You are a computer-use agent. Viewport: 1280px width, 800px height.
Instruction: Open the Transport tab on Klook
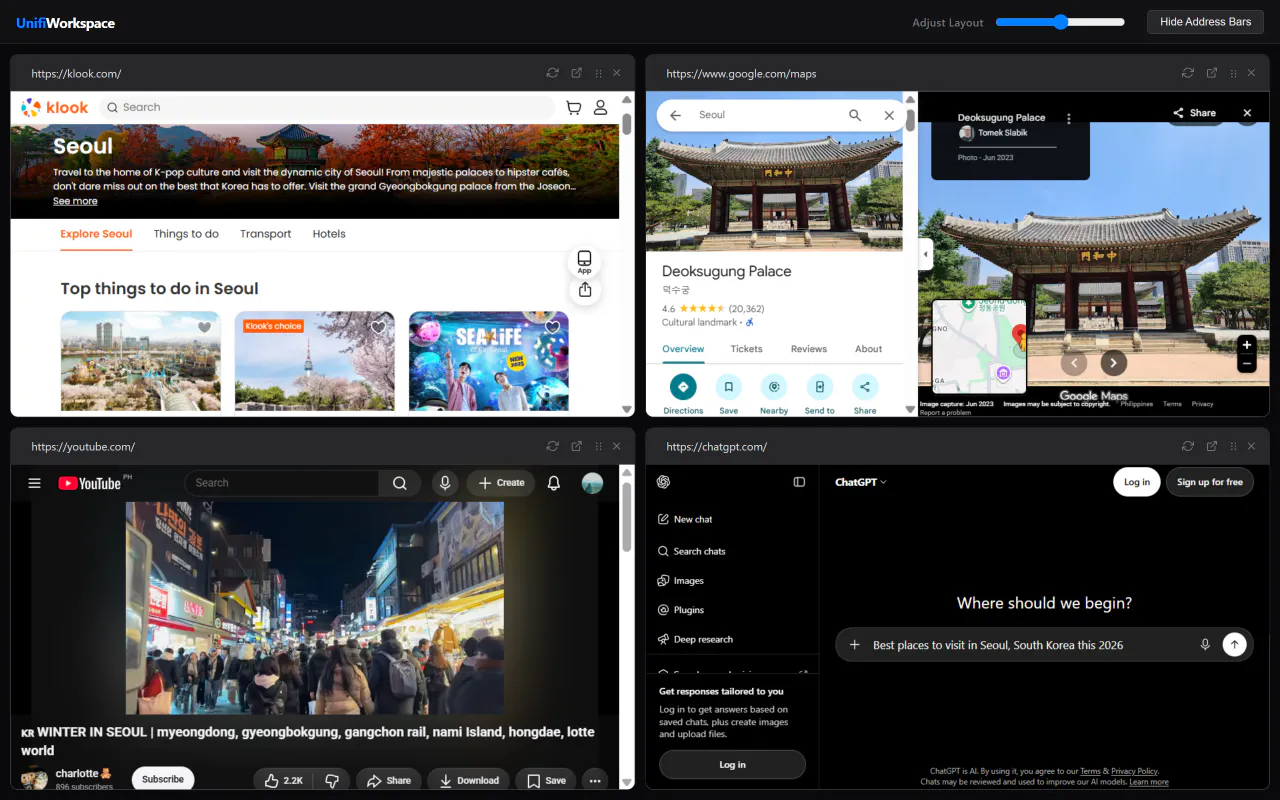point(266,234)
